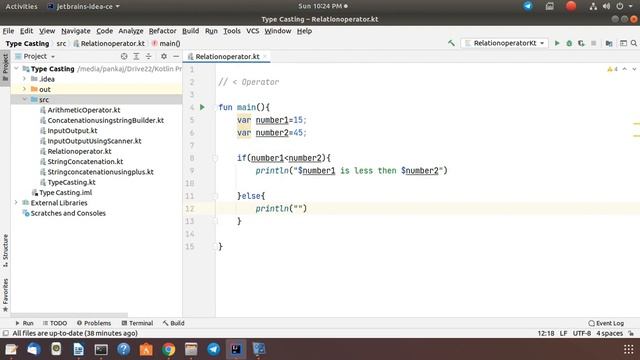Screen dimensions: 640x360
Task: Run with coverage icon in toolbar
Action: pyautogui.click(x=581, y=43)
